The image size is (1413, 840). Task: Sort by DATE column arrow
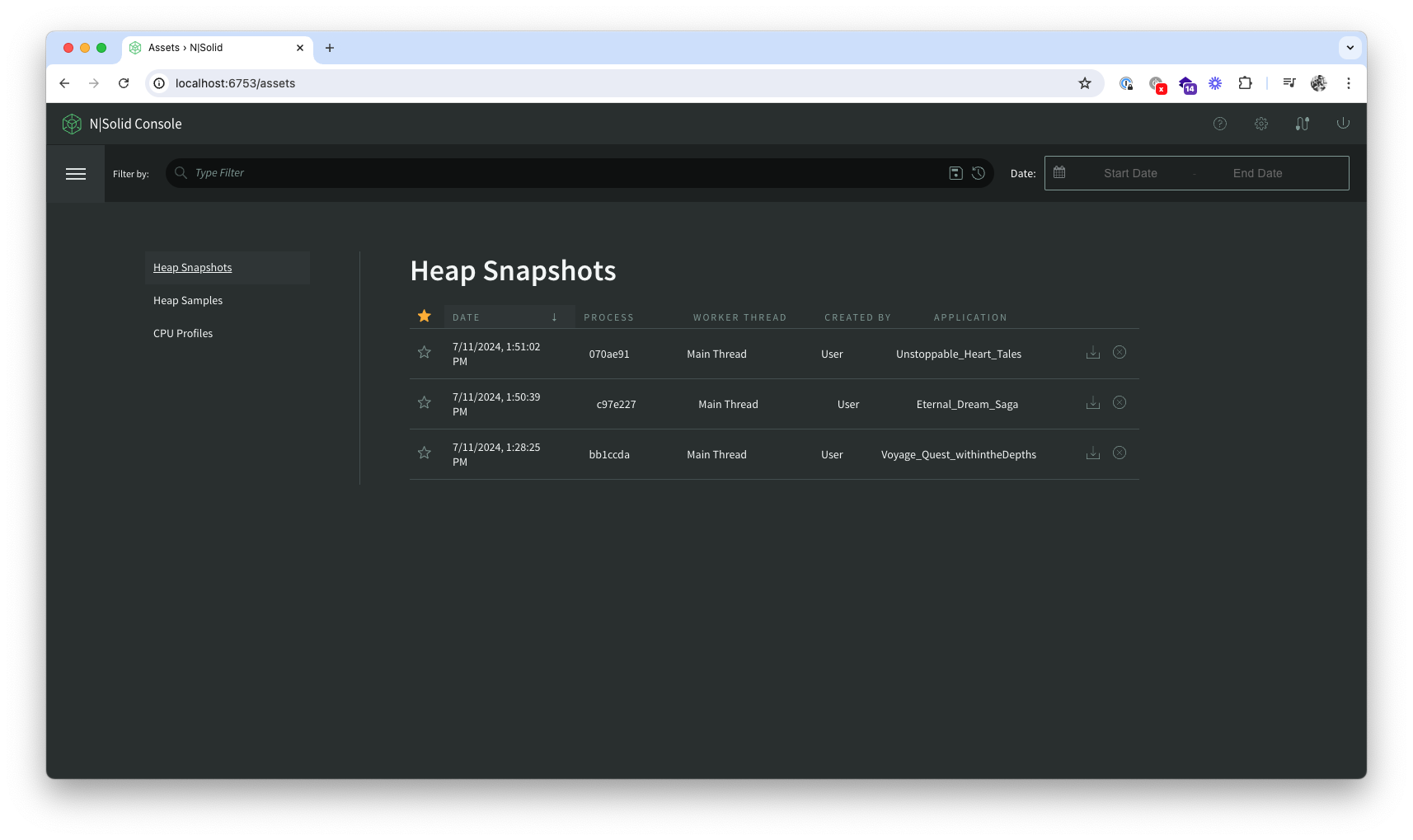[555, 317]
